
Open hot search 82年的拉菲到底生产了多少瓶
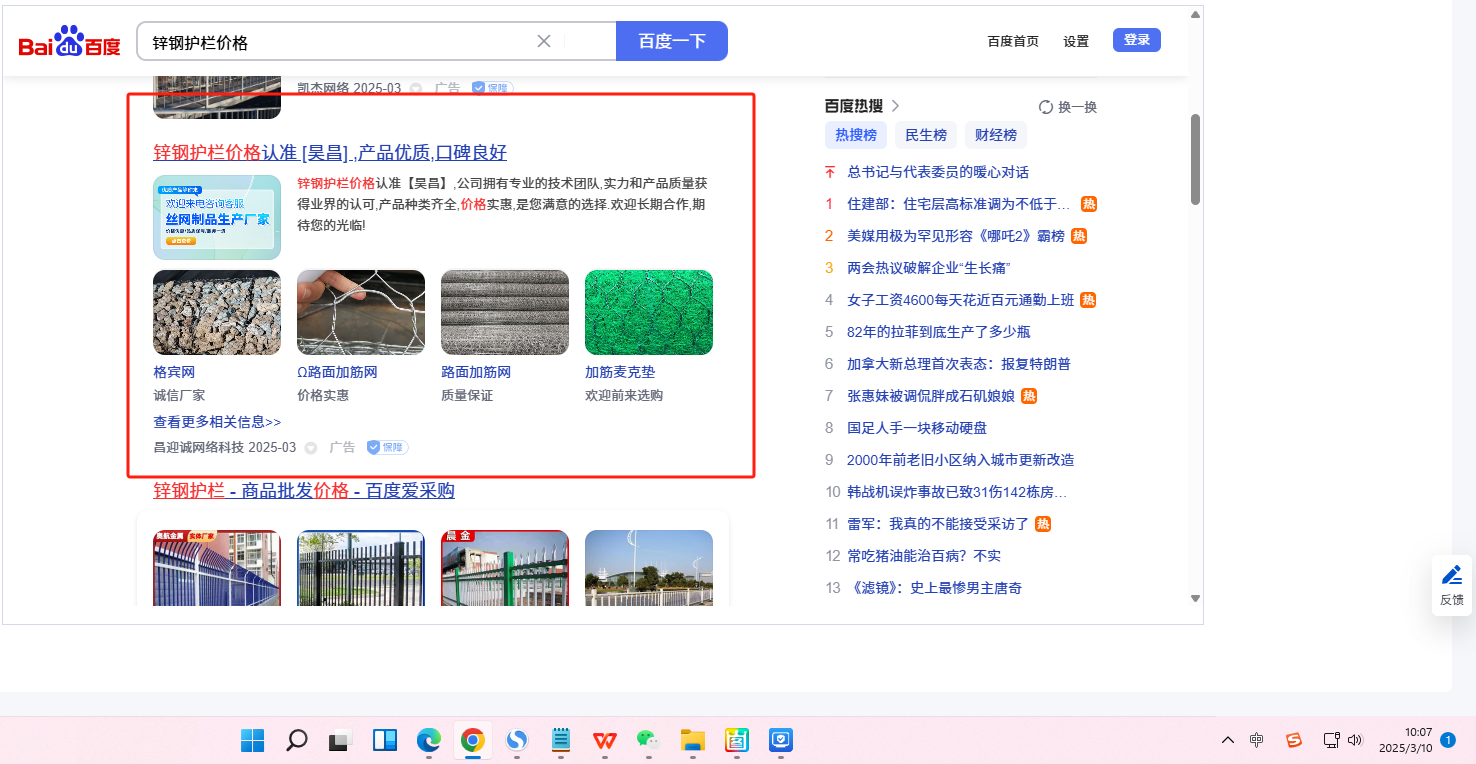pyautogui.click(x=939, y=332)
